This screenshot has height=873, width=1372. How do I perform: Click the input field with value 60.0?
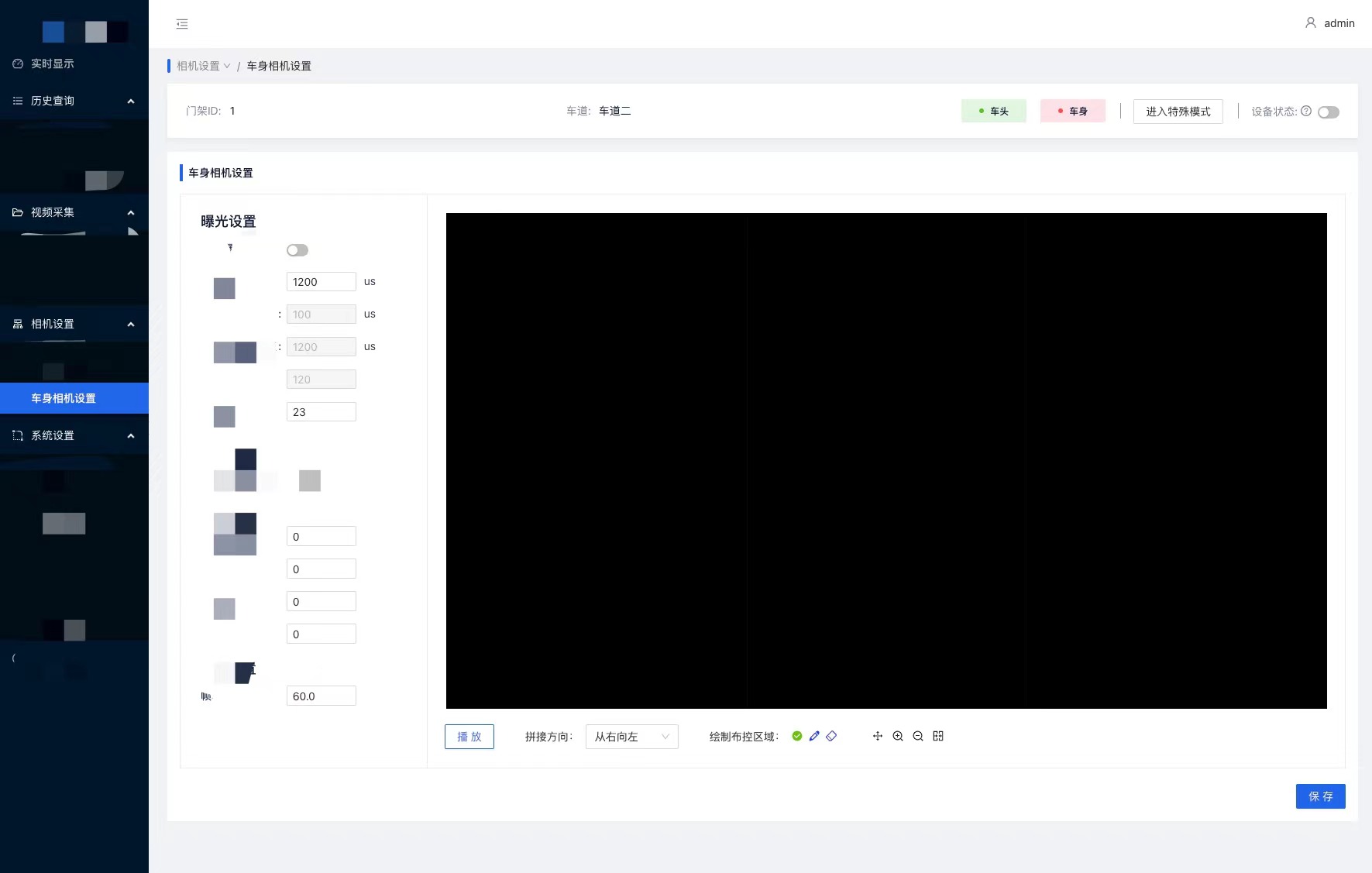point(322,696)
